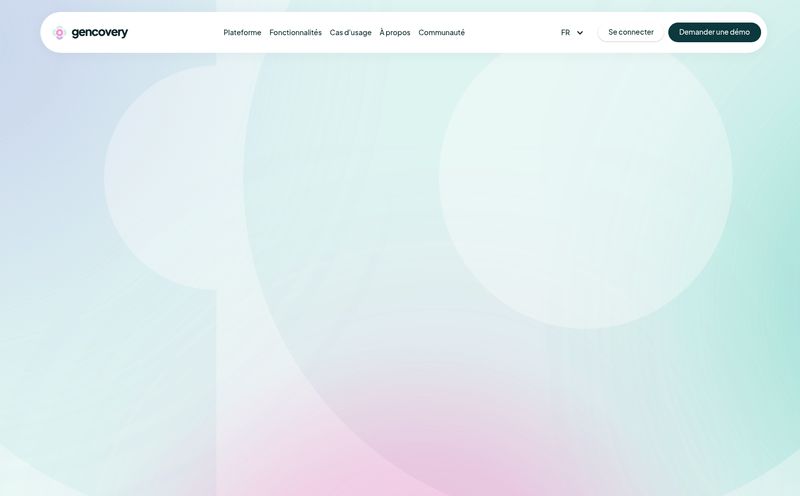Open the Plateforme menu item
Viewport: 800px width, 496px height.
[242, 32]
